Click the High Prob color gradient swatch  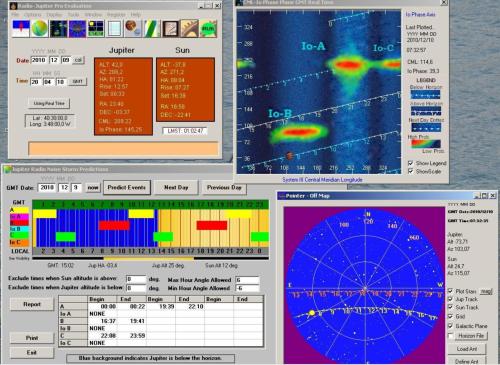pyautogui.click(x=426, y=143)
